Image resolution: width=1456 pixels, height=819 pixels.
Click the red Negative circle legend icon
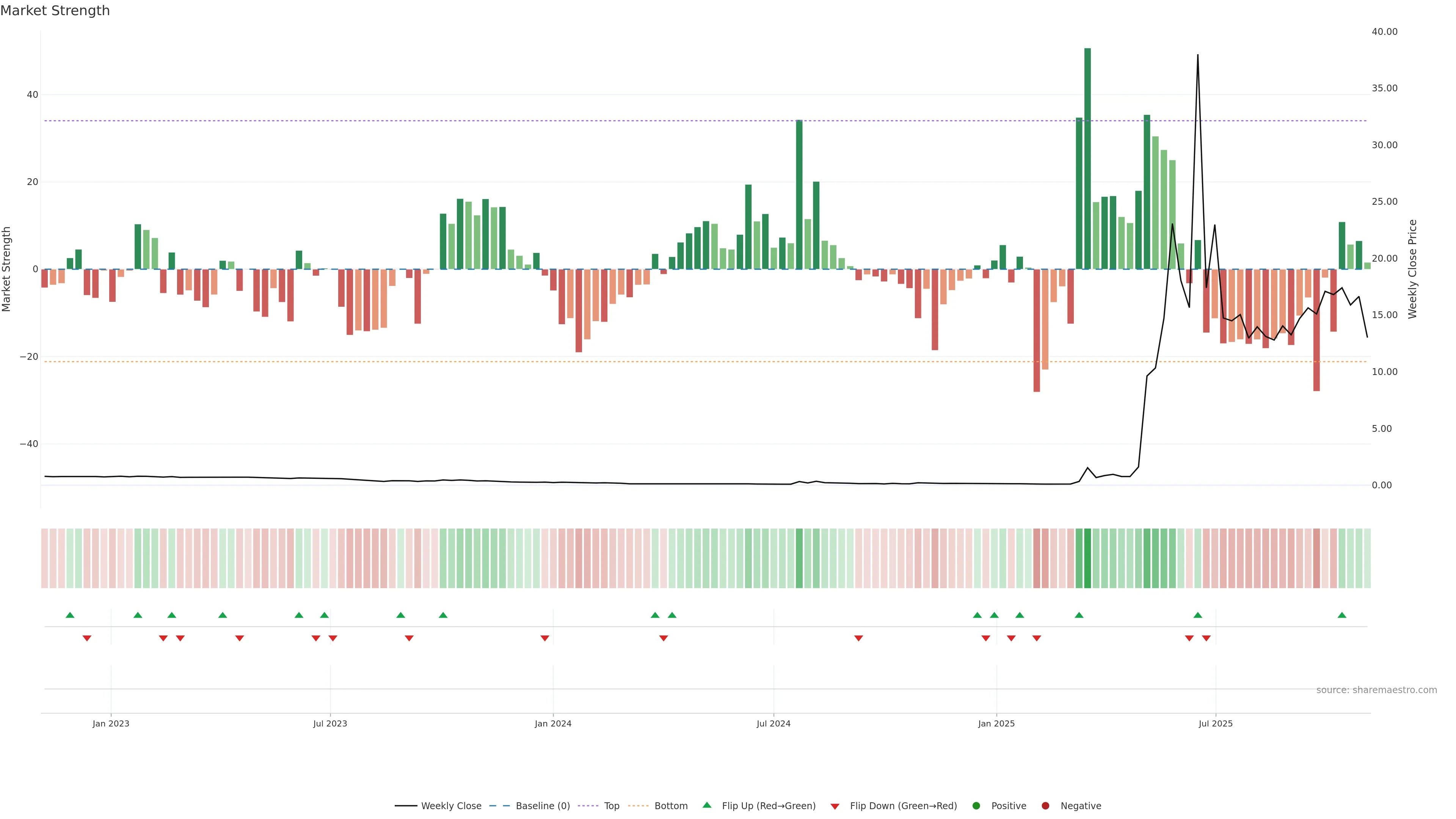pos(1045,805)
